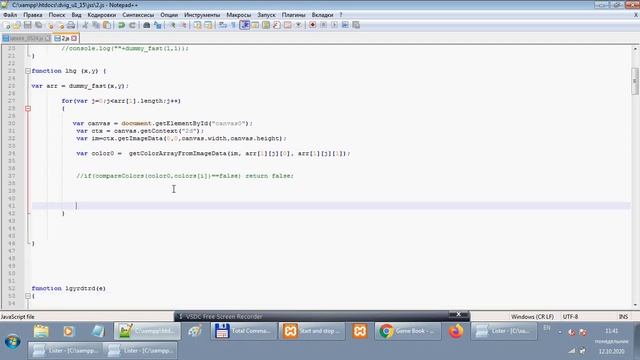The height and width of the screenshot is (360, 640).
Task: Open the Windows Start button
Action: 13,341
